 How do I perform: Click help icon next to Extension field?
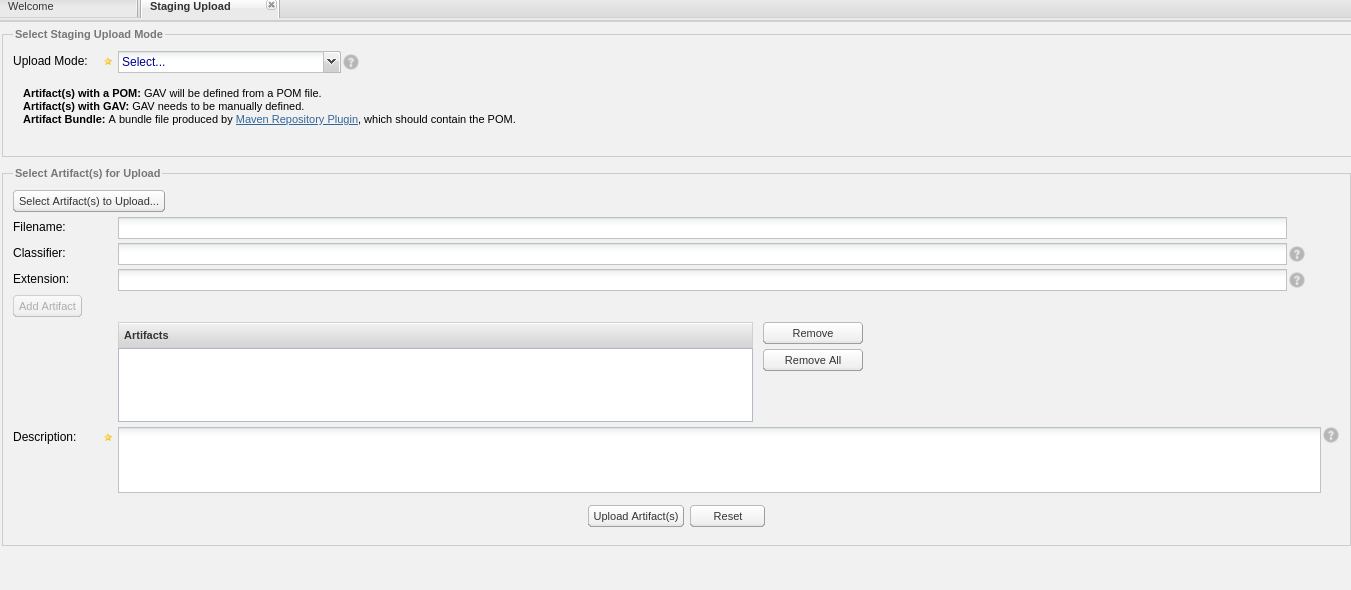[x=1297, y=280]
